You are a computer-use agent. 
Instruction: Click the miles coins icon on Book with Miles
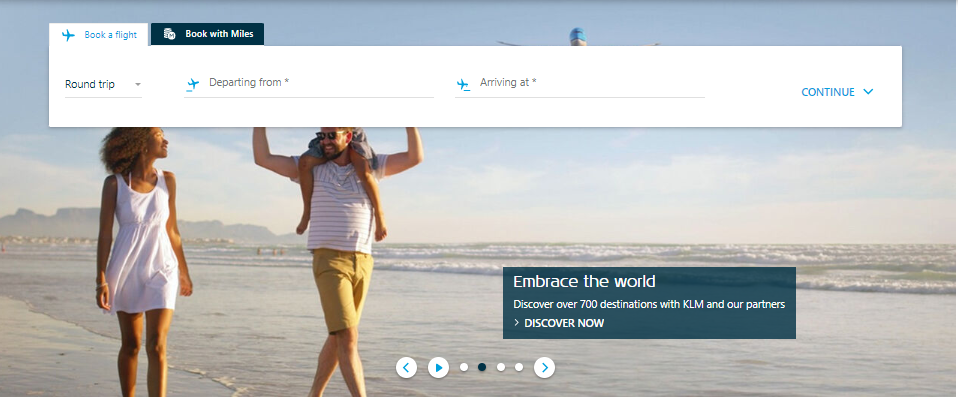tap(170, 34)
